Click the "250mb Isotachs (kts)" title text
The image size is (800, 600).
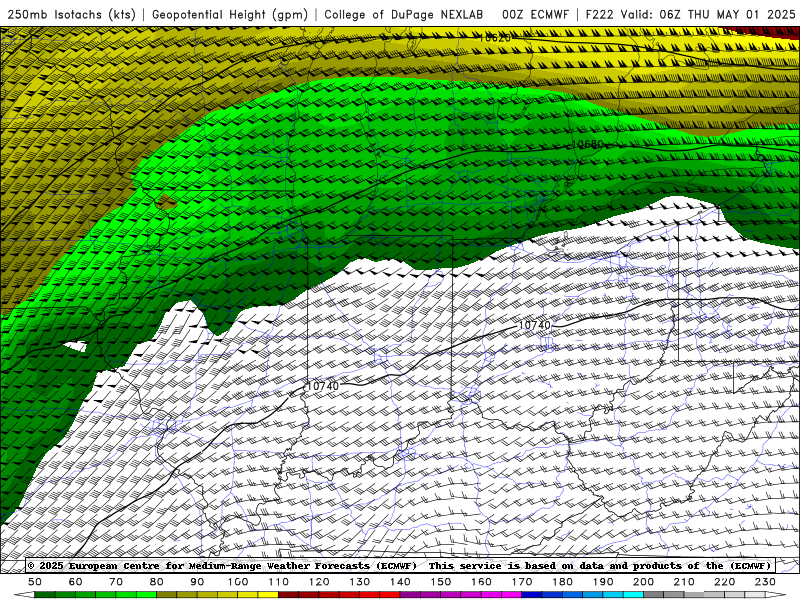coord(71,15)
